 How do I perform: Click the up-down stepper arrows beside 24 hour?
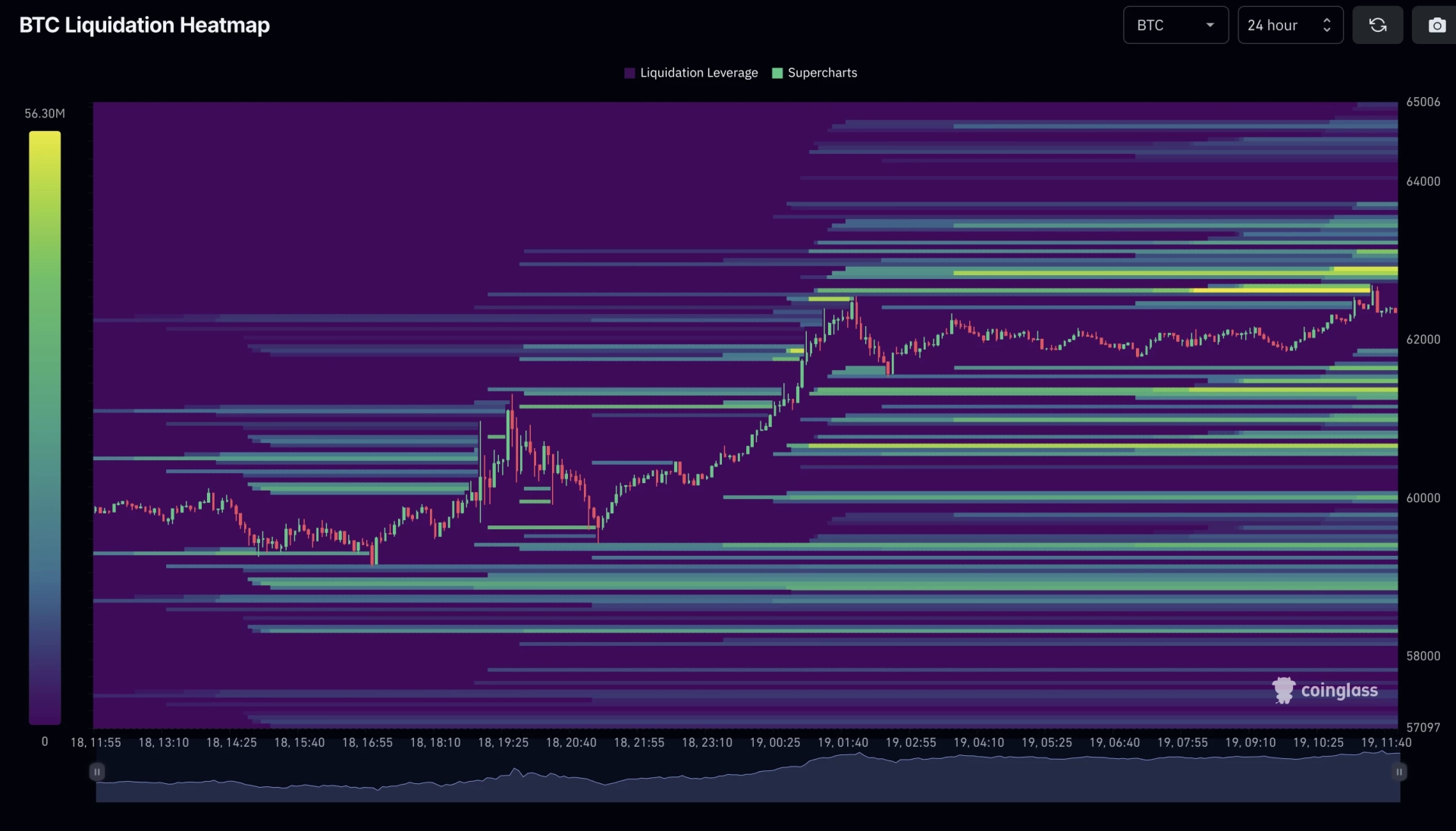point(1326,25)
